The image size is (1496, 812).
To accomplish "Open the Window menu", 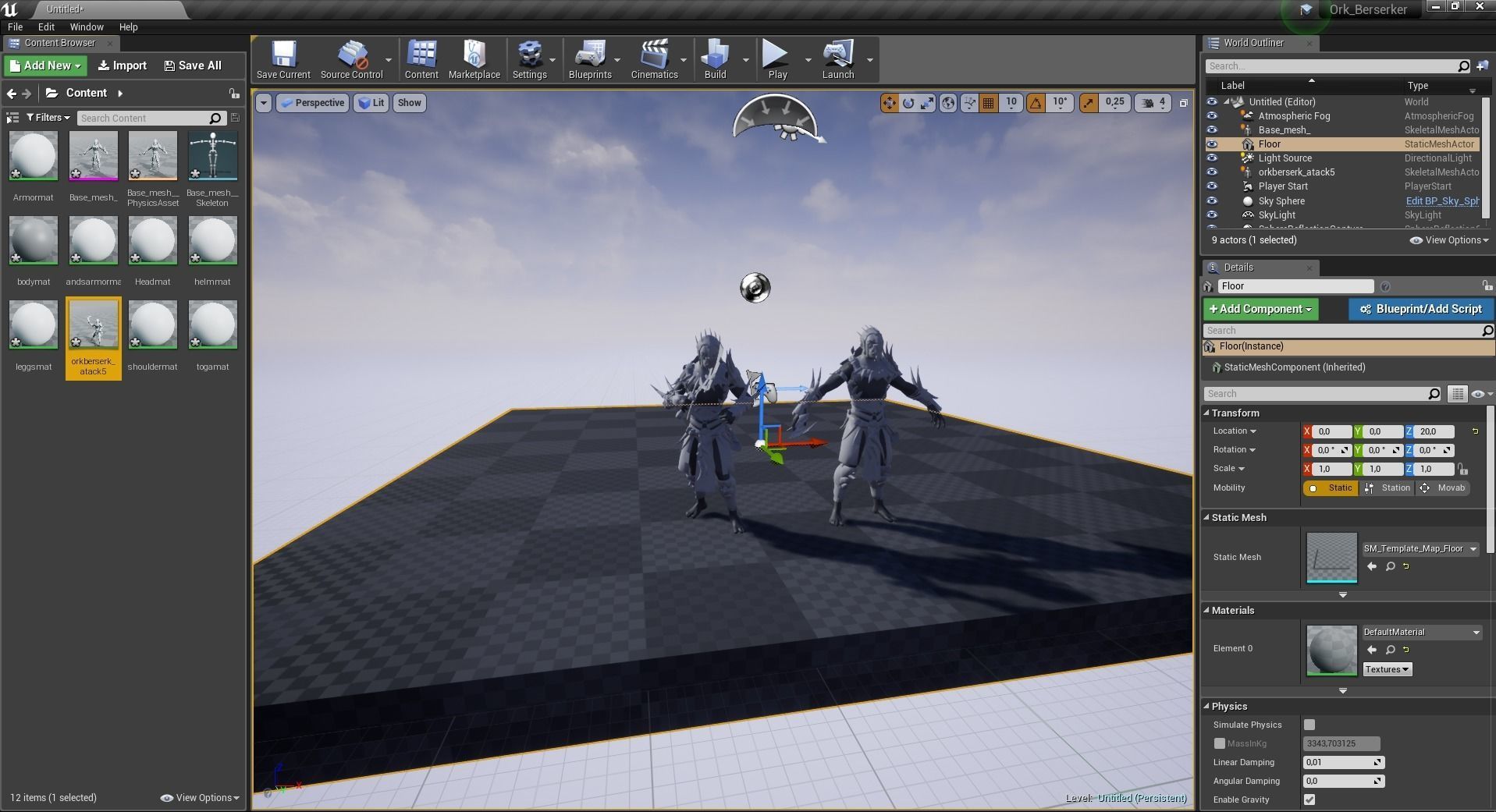I will [87, 27].
